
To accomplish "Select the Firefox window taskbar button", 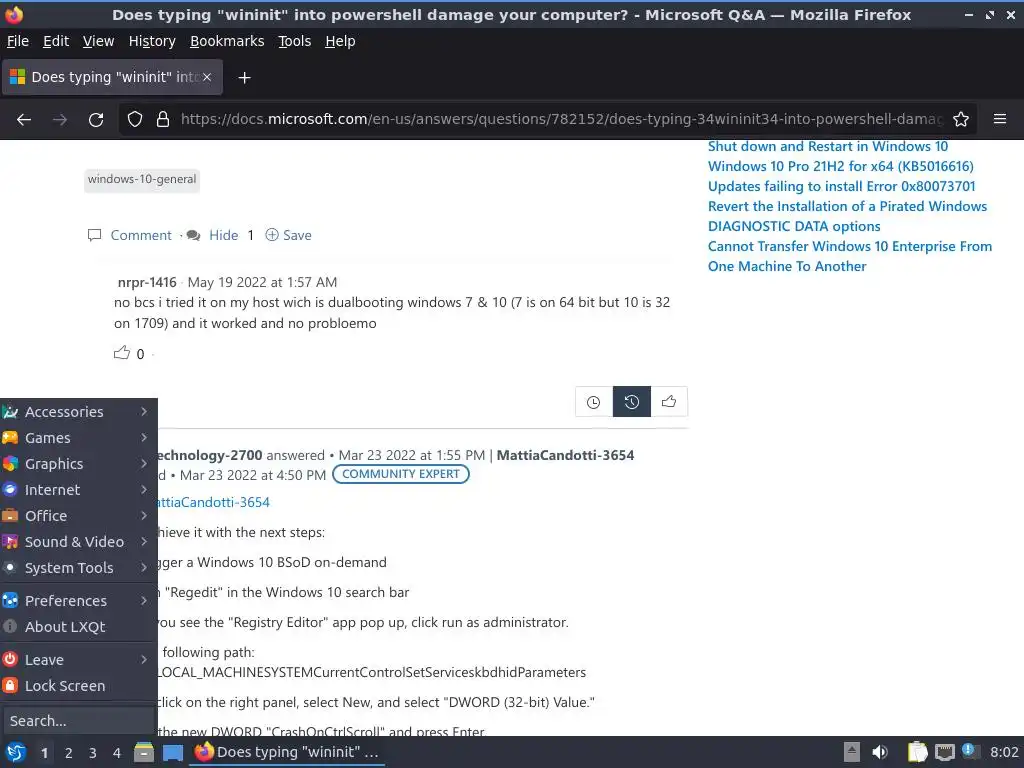I will [x=287, y=752].
